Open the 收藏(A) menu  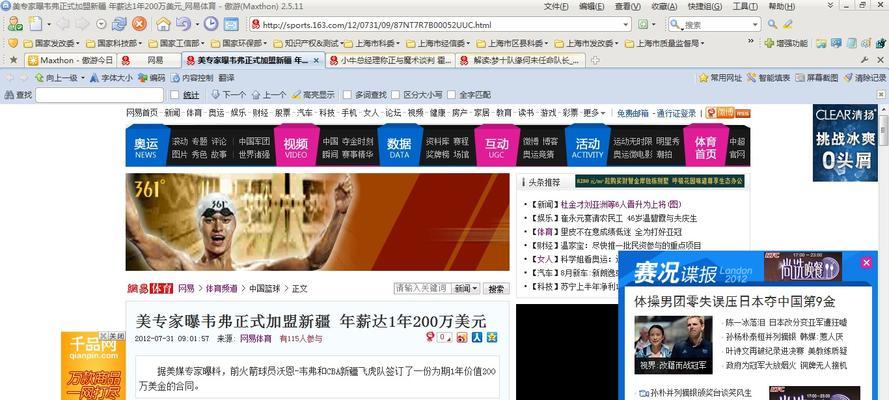point(664,6)
